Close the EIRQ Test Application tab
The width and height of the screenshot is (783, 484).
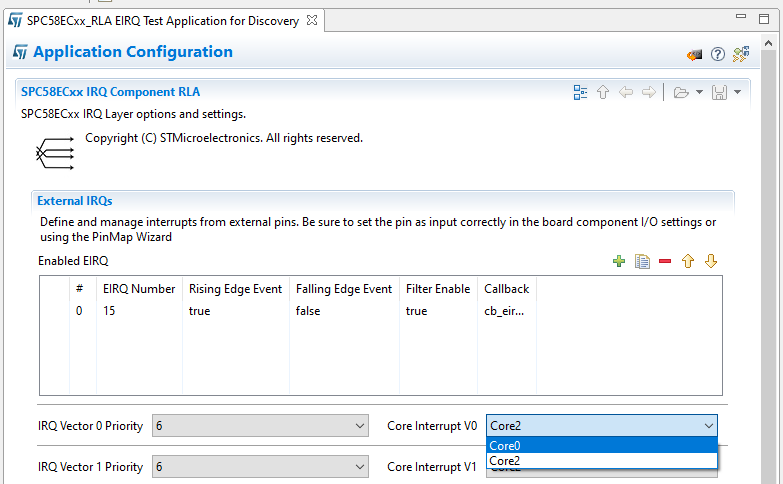click(312, 20)
